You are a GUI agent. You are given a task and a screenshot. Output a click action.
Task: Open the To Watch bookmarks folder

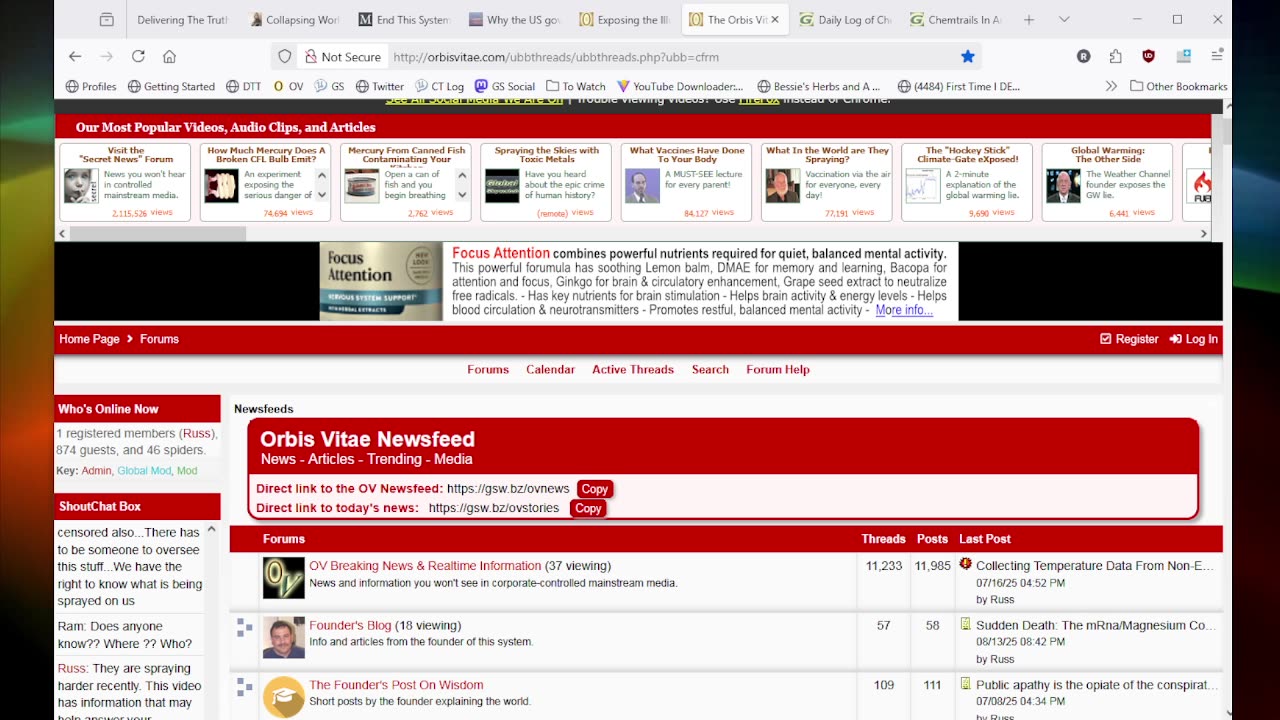576,86
